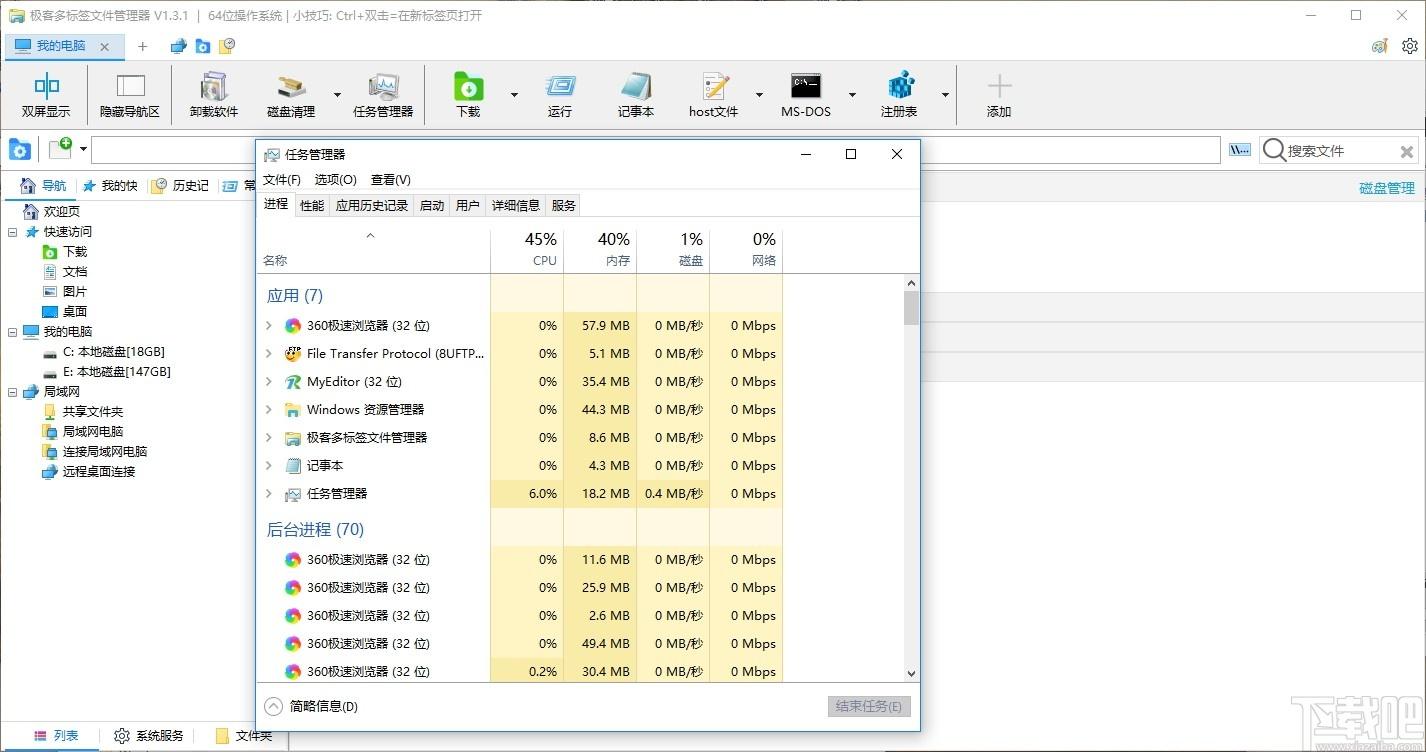The width and height of the screenshot is (1426, 752).
Task: Click the Task Manager vertical scrollbar thumb
Action: tap(911, 308)
